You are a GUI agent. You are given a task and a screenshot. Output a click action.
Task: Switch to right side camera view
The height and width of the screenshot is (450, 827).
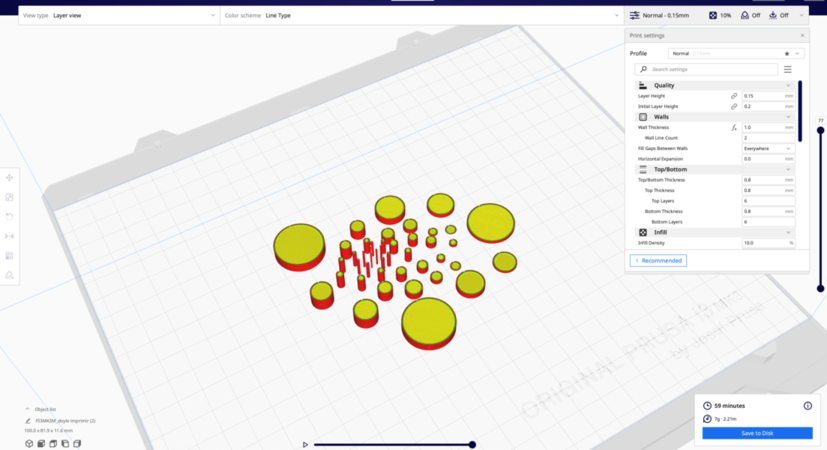pos(77,444)
